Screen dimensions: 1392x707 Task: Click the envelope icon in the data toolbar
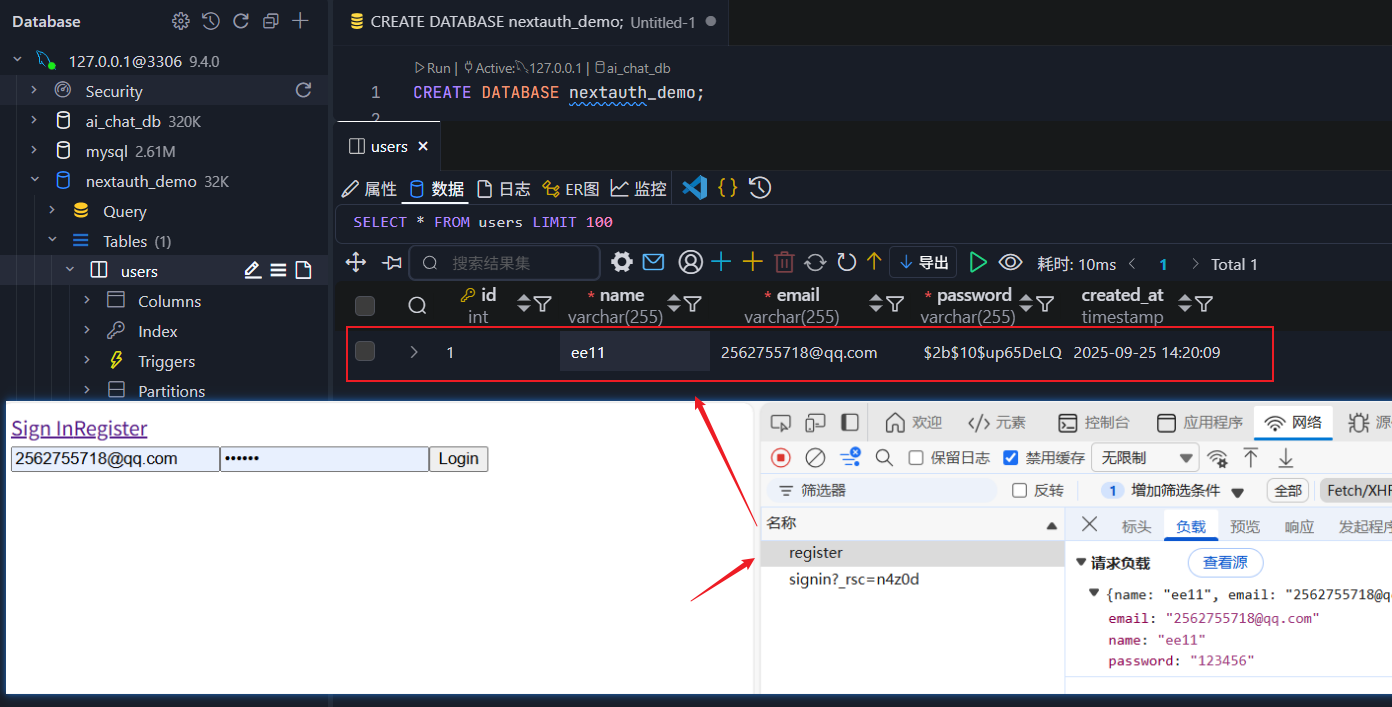coord(653,262)
